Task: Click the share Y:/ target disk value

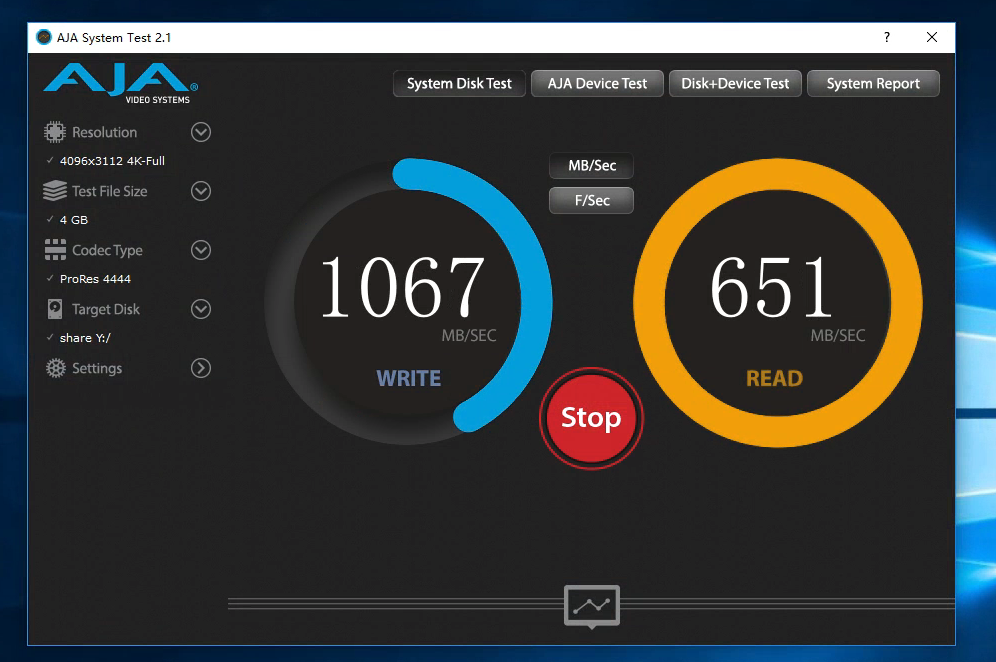Action: coord(85,338)
